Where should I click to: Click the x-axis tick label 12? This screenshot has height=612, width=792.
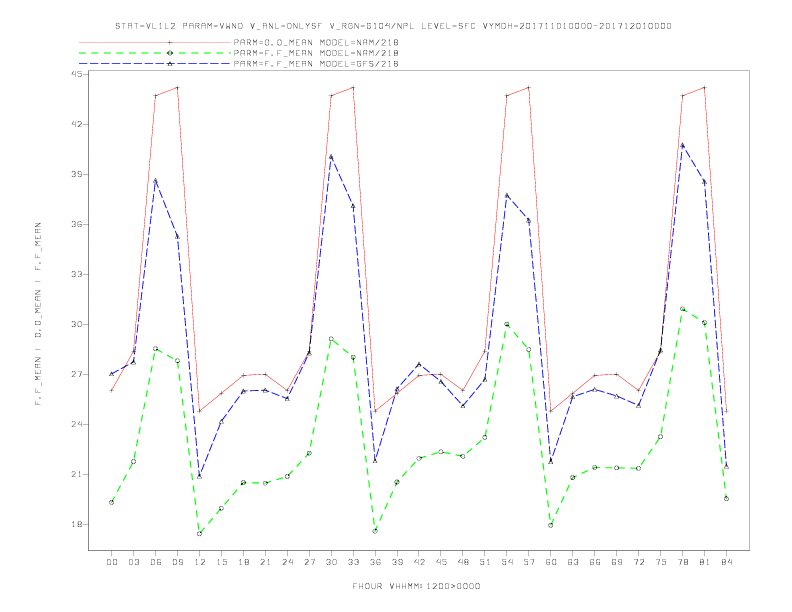pos(200,562)
